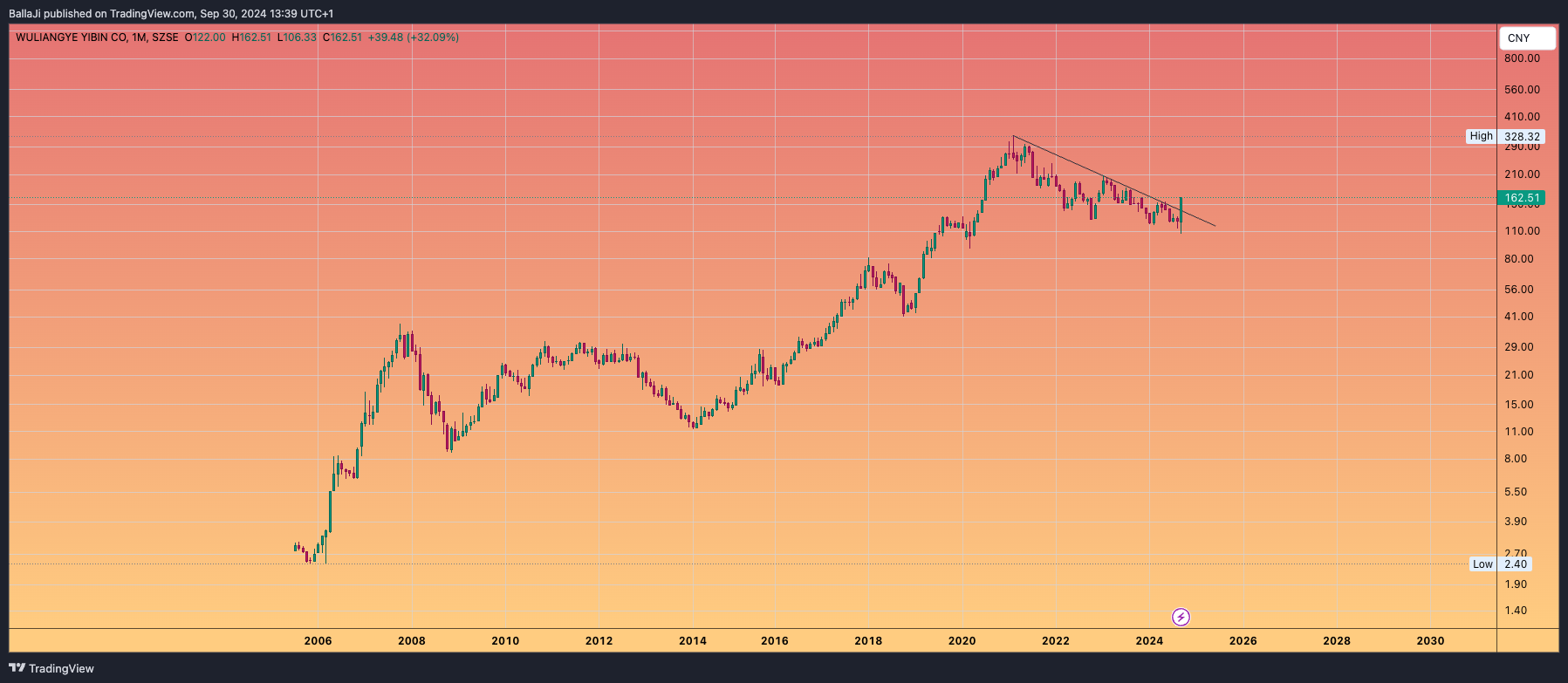Click the TradingView logo at bottom left

pyautogui.click(x=51, y=668)
